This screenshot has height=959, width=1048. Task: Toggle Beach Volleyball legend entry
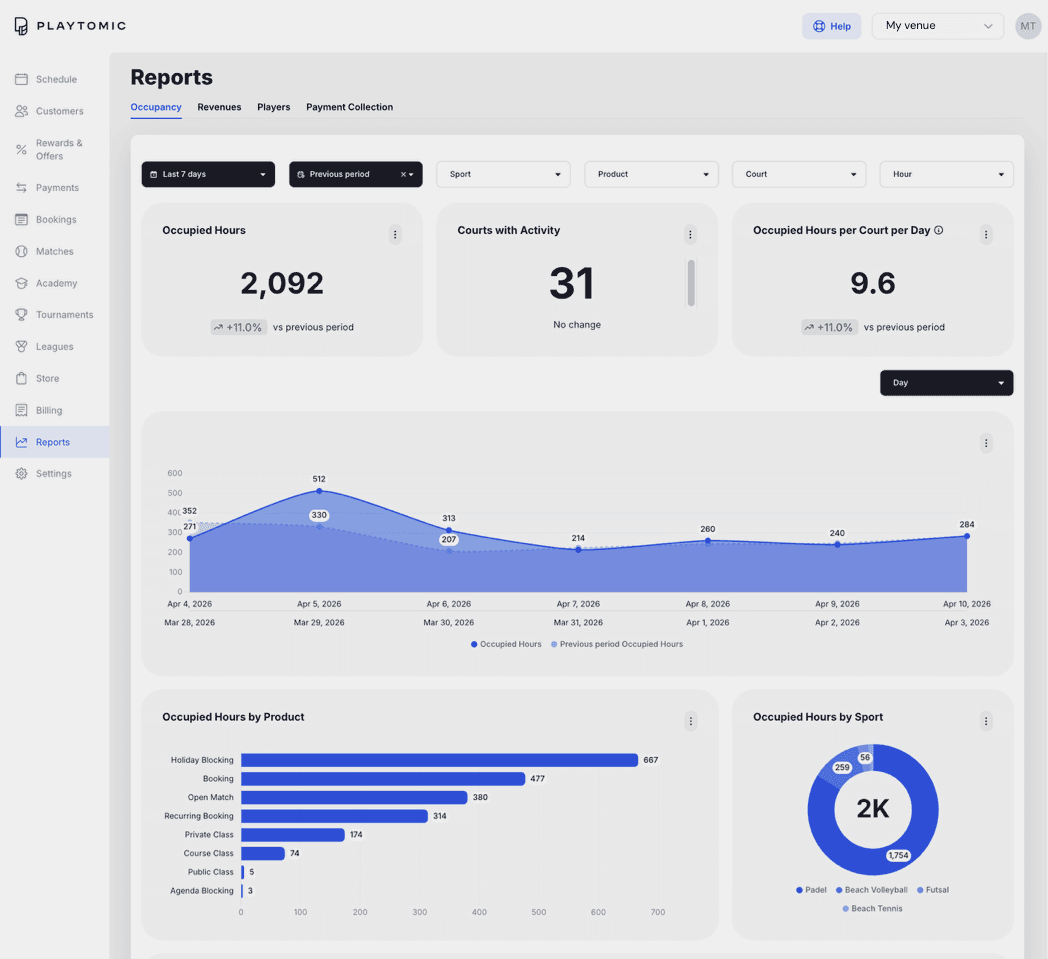[x=872, y=890]
